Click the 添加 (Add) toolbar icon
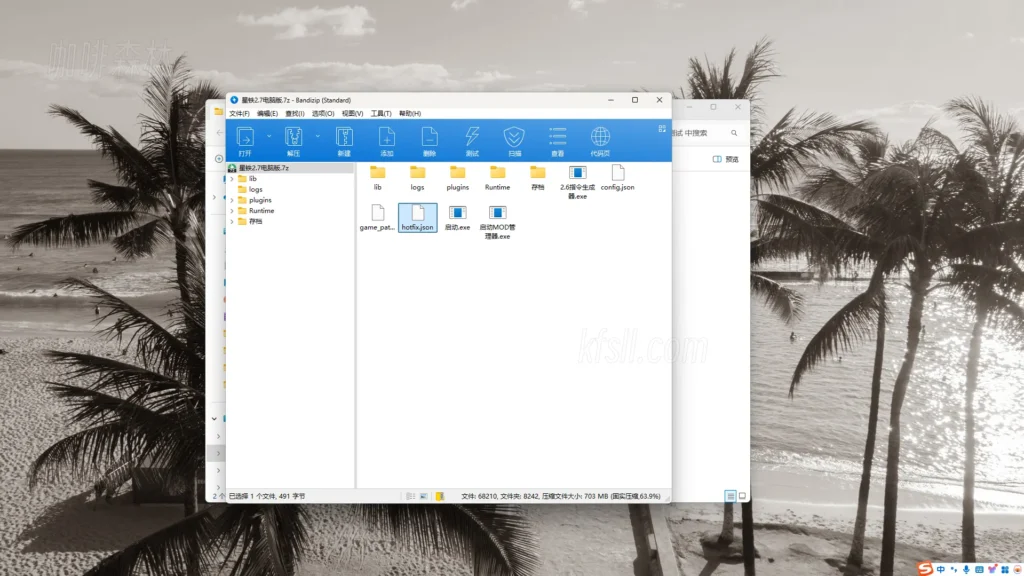The width and height of the screenshot is (1024, 576). pyautogui.click(x=387, y=138)
